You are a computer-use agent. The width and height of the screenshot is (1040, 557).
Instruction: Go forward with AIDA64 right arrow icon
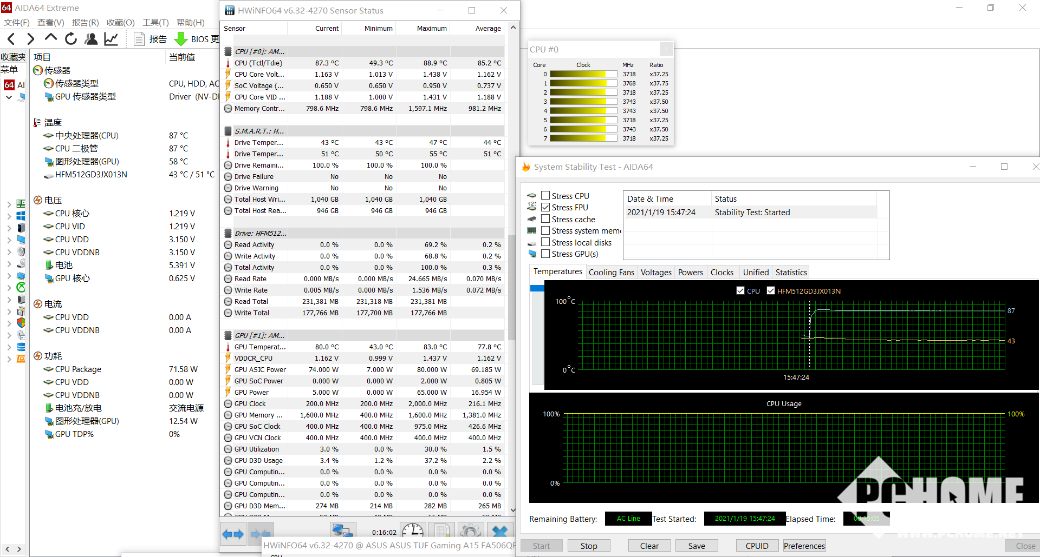(x=31, y=39)
